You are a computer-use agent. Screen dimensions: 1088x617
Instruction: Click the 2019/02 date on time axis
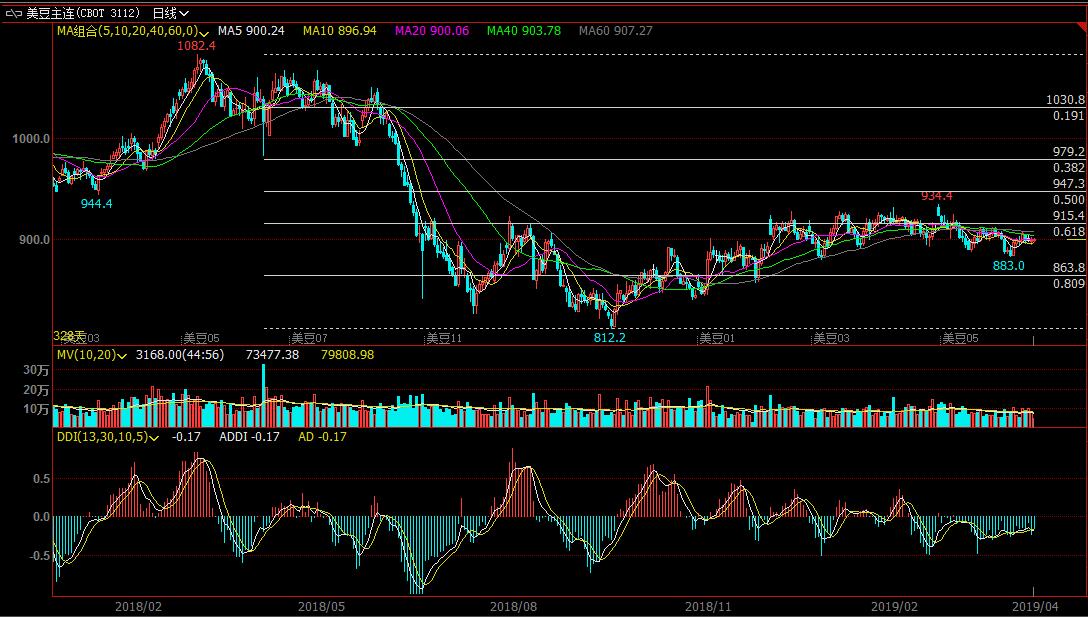point(894,606)
